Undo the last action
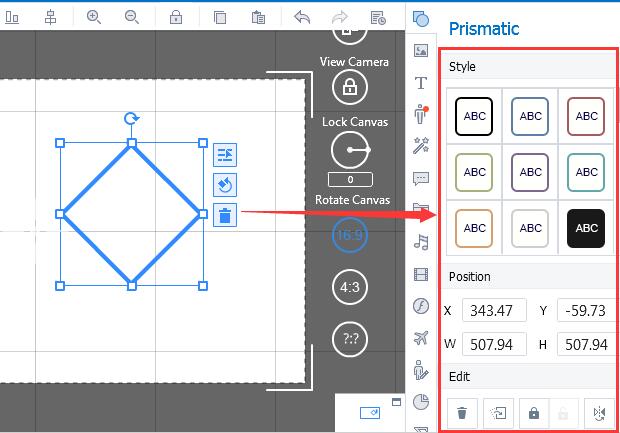This screenshot has height=433, width=620. (302, 17)
